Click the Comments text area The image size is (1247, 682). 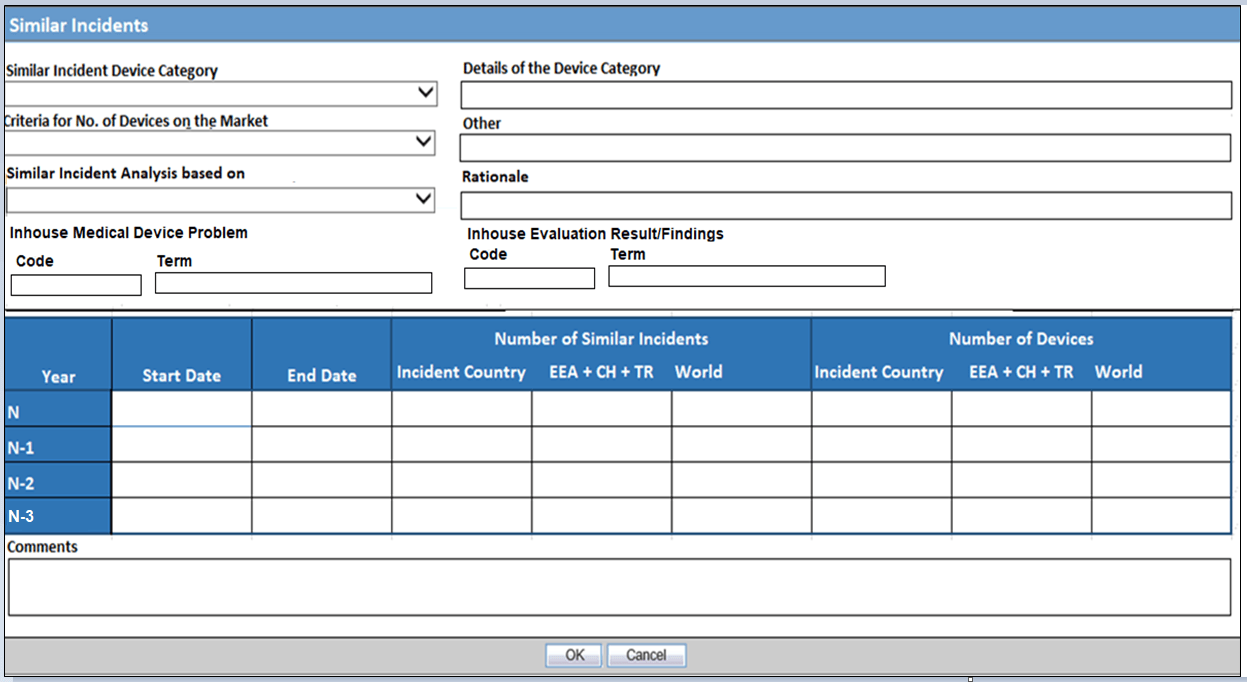click(619, 587)
